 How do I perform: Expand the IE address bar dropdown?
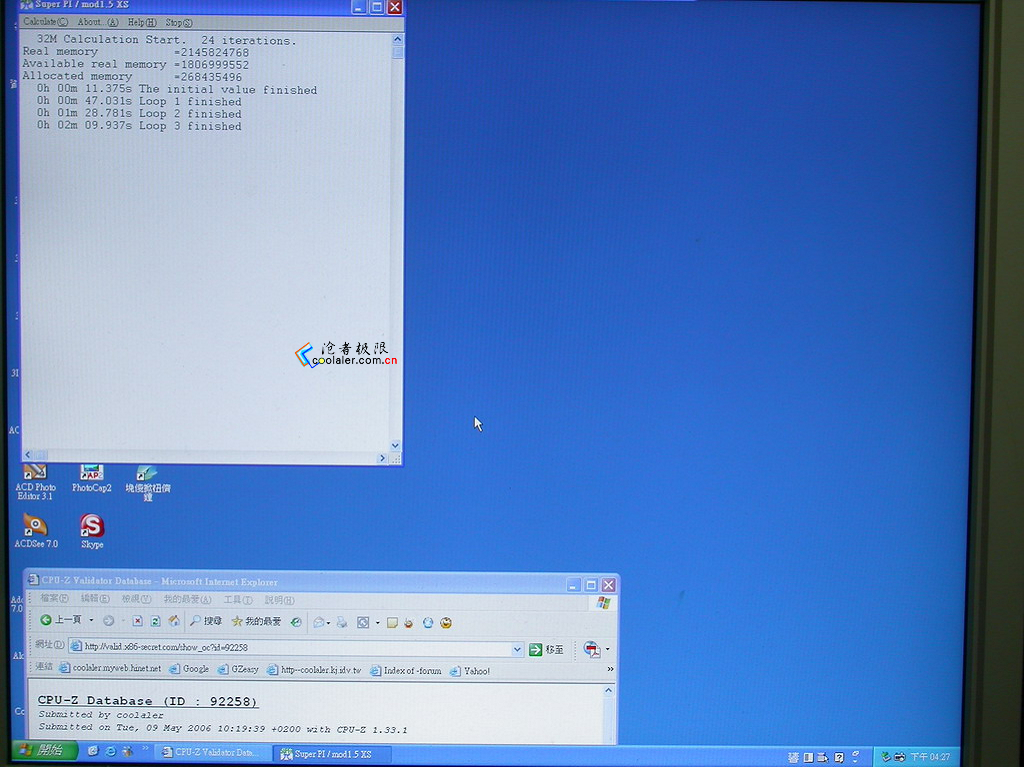point(517,649)
